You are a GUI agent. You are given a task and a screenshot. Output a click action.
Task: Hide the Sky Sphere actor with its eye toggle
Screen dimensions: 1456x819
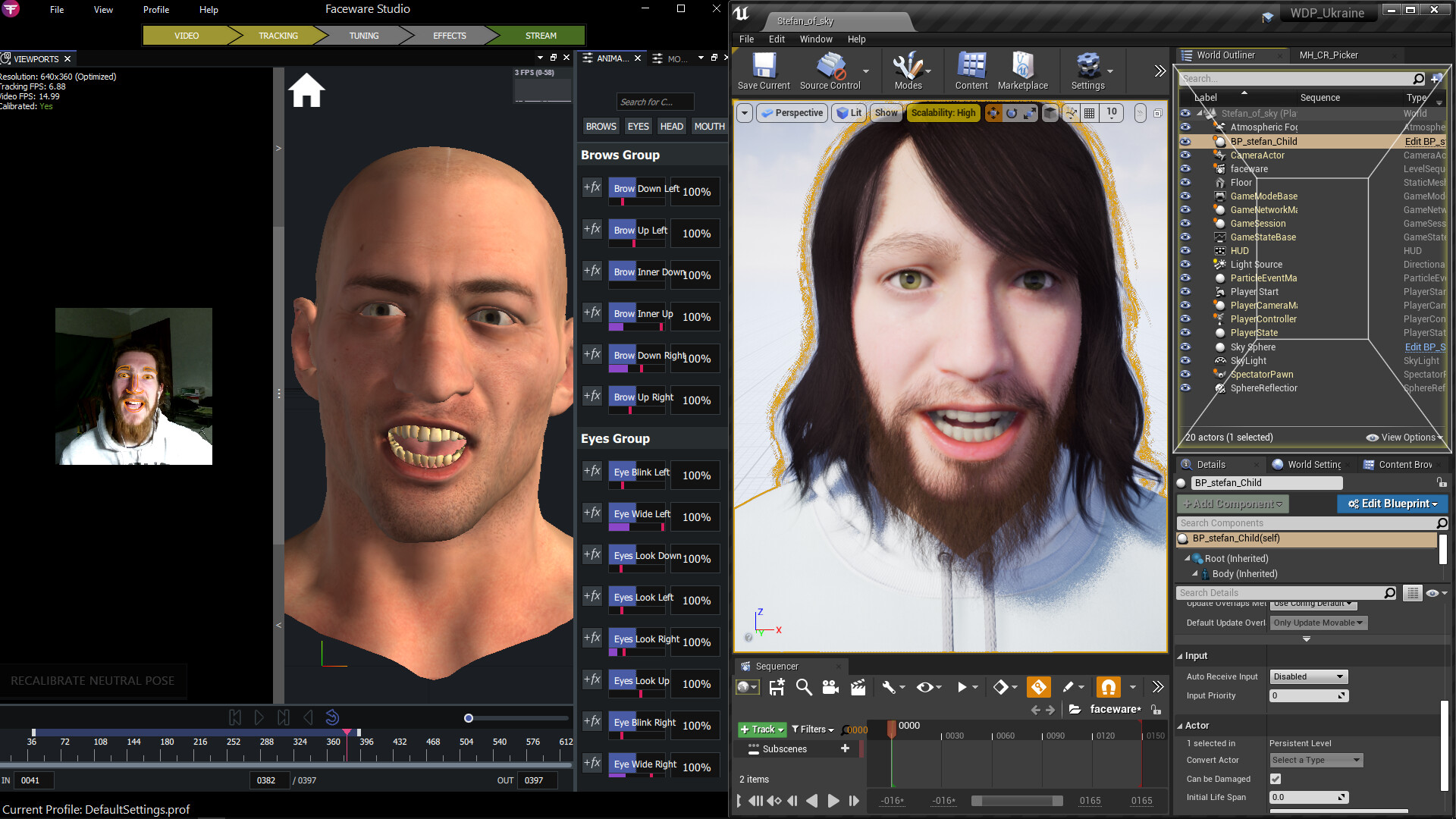tap(1185, 347)
